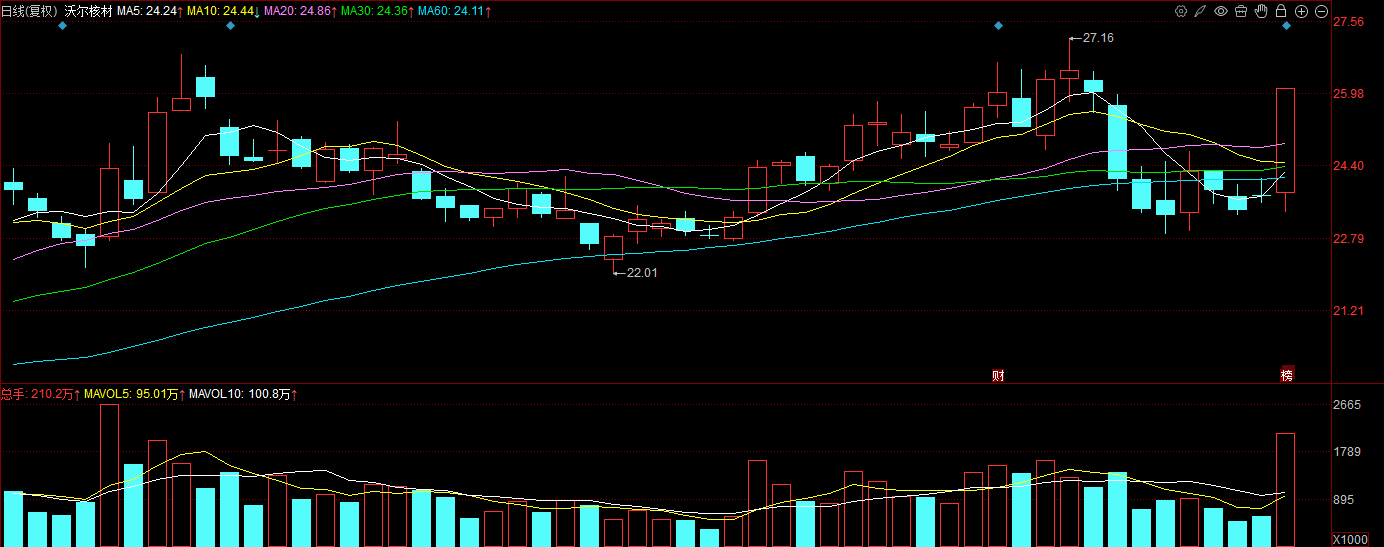
Task: Click the 24.40 price axis value
Action: pos(1349,166)
